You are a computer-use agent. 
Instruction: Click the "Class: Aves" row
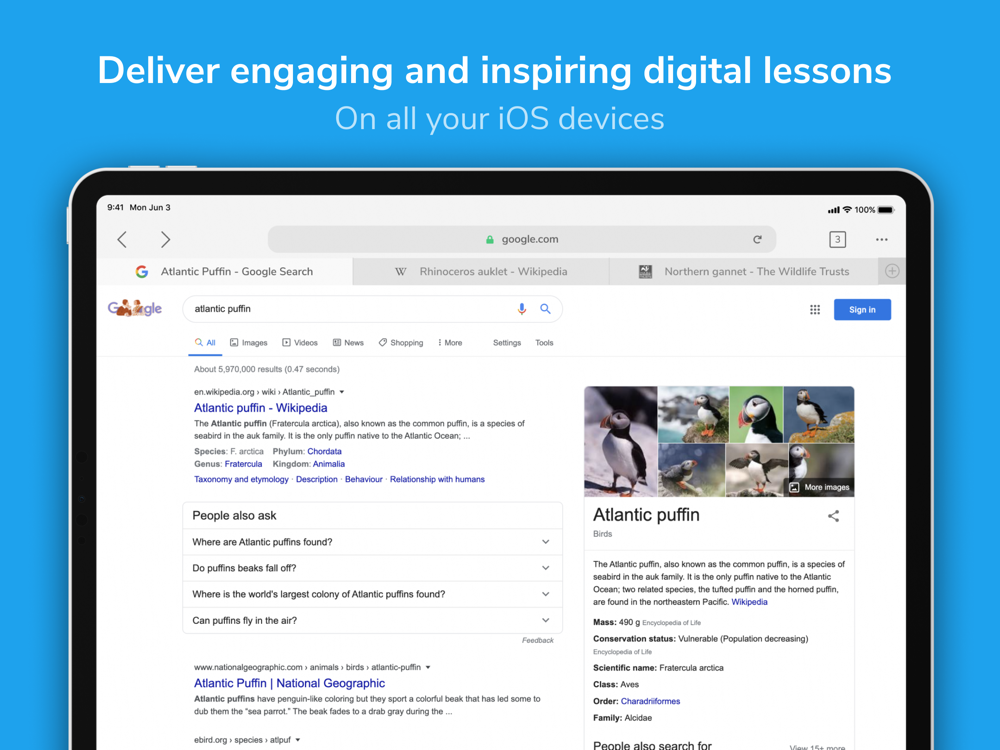616,685
